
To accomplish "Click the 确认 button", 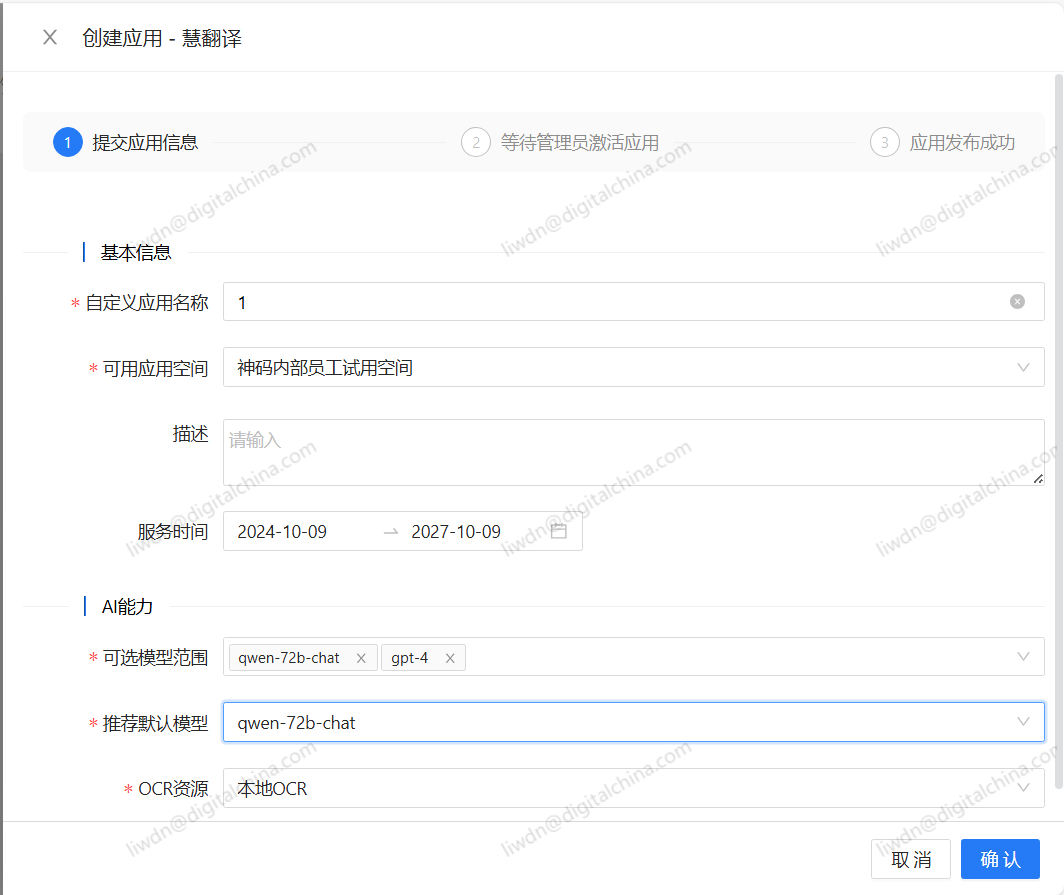I will (x=1000, y=859).
